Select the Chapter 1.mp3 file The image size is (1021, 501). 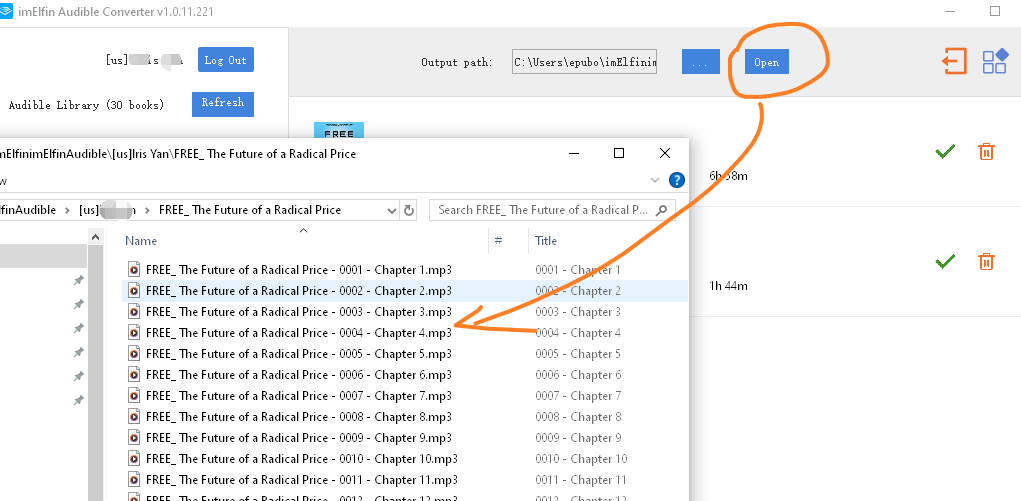[x=299, y=270]
